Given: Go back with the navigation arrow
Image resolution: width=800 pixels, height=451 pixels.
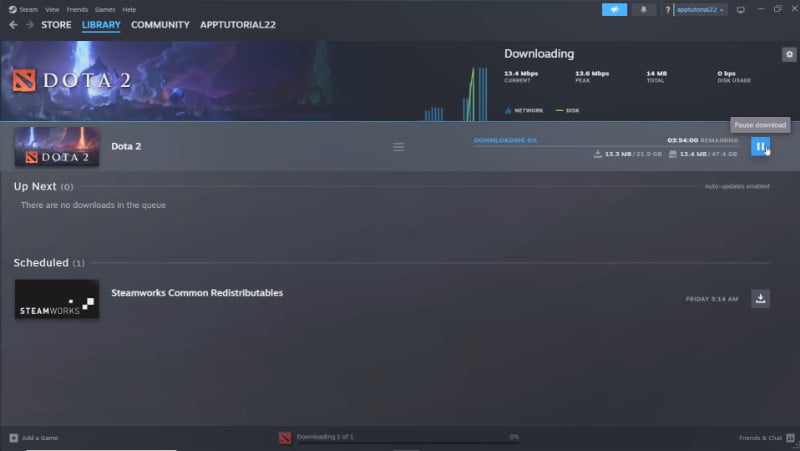Looking at the screenshot, I should coord(13,24).
